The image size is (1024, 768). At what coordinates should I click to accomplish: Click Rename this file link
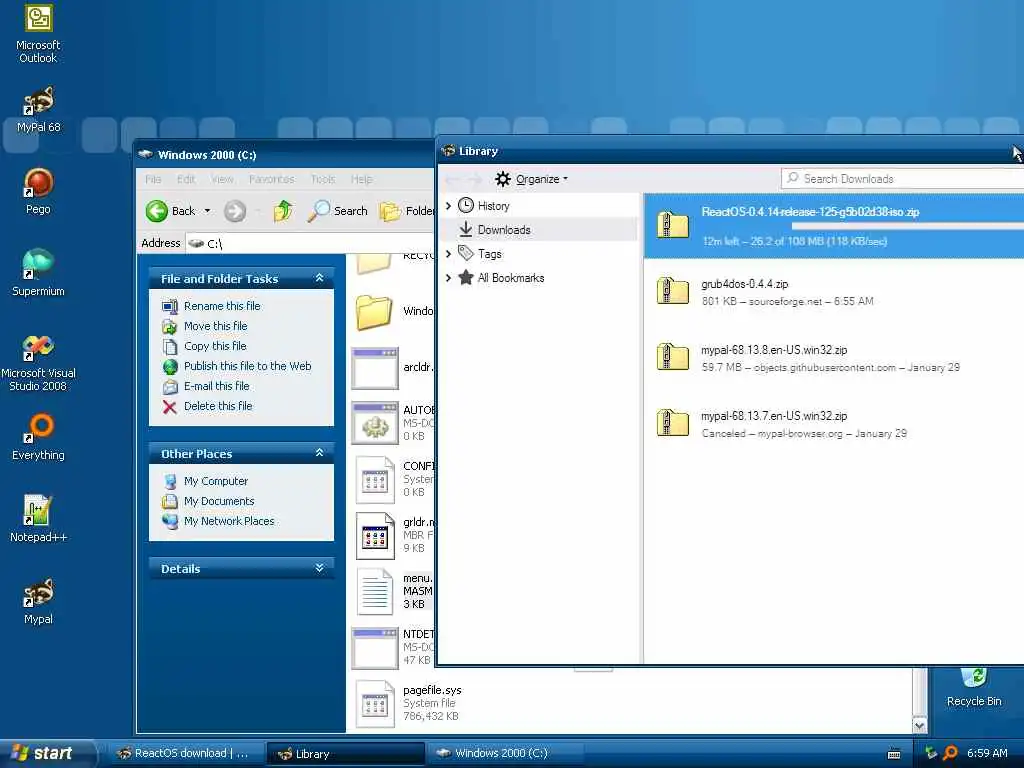222,306
